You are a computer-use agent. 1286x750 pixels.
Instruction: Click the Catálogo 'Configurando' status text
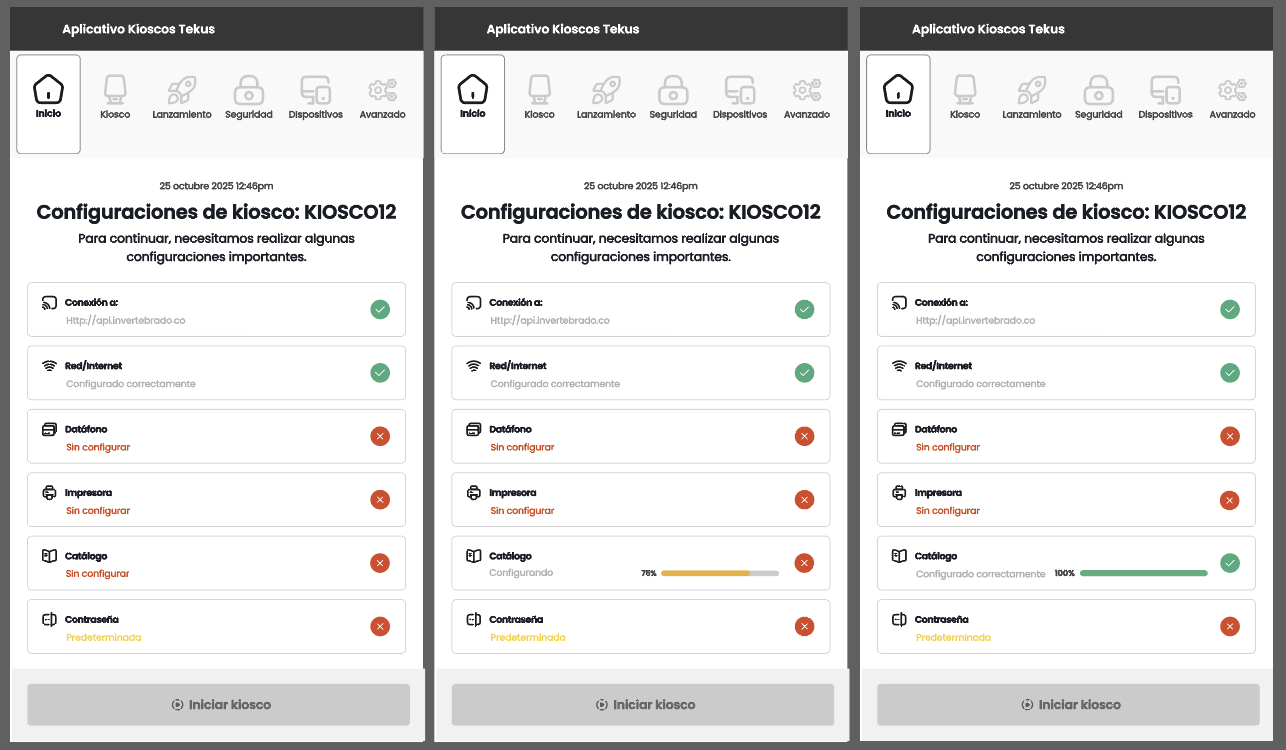(x=521, y=574)
